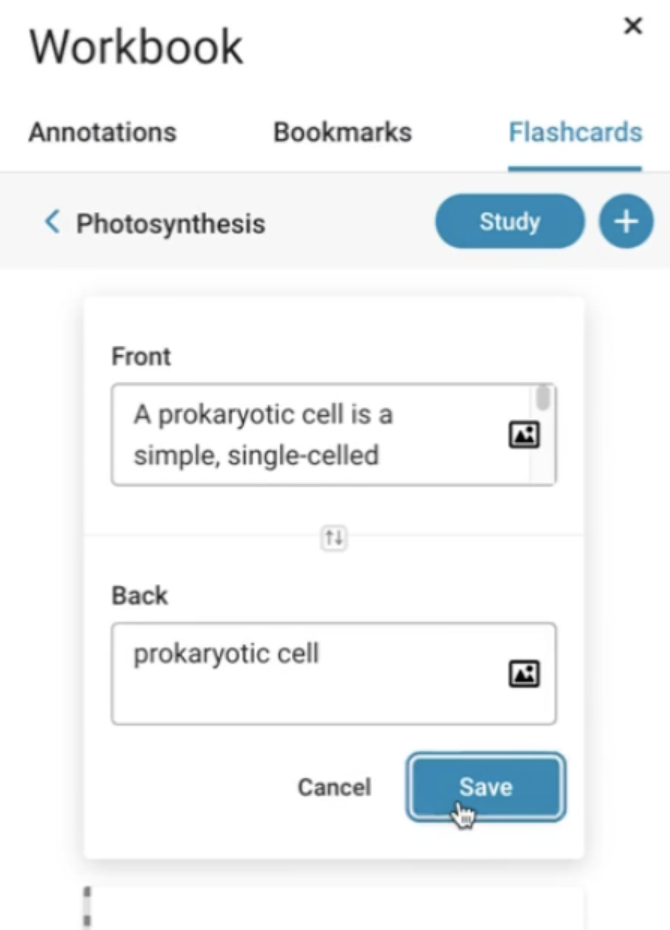The width and height of the screenshot is (670, 930).
Task: Open the Annotations tab
Action: (103, 132)
